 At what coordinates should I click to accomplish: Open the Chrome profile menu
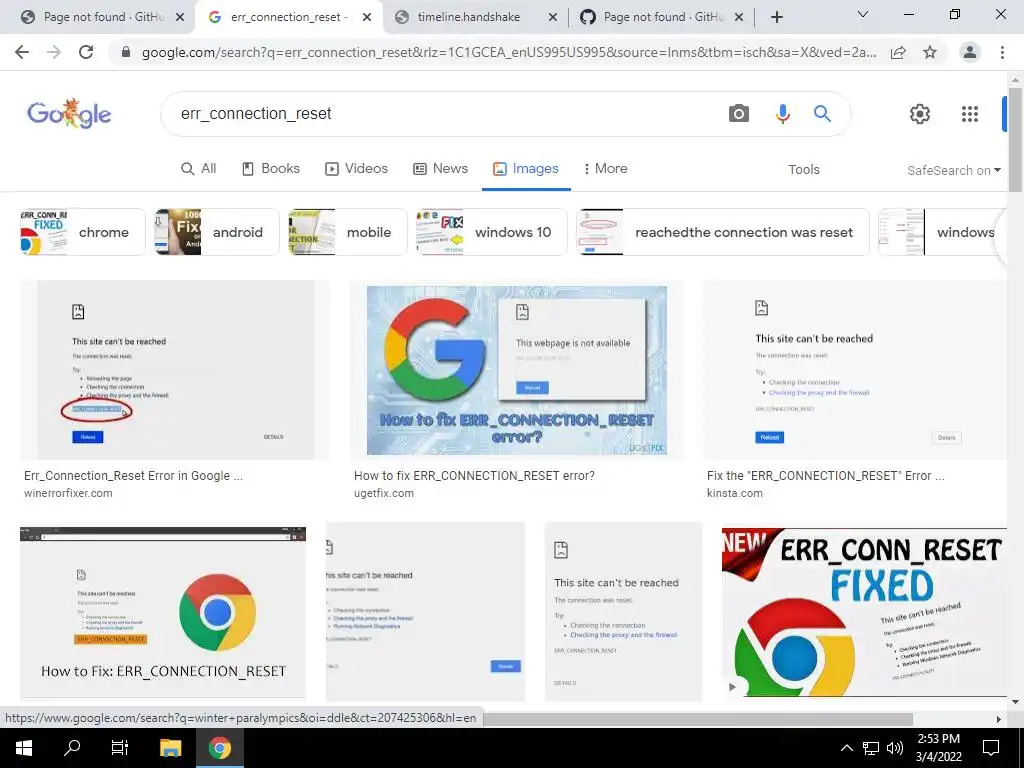point(970,52)
